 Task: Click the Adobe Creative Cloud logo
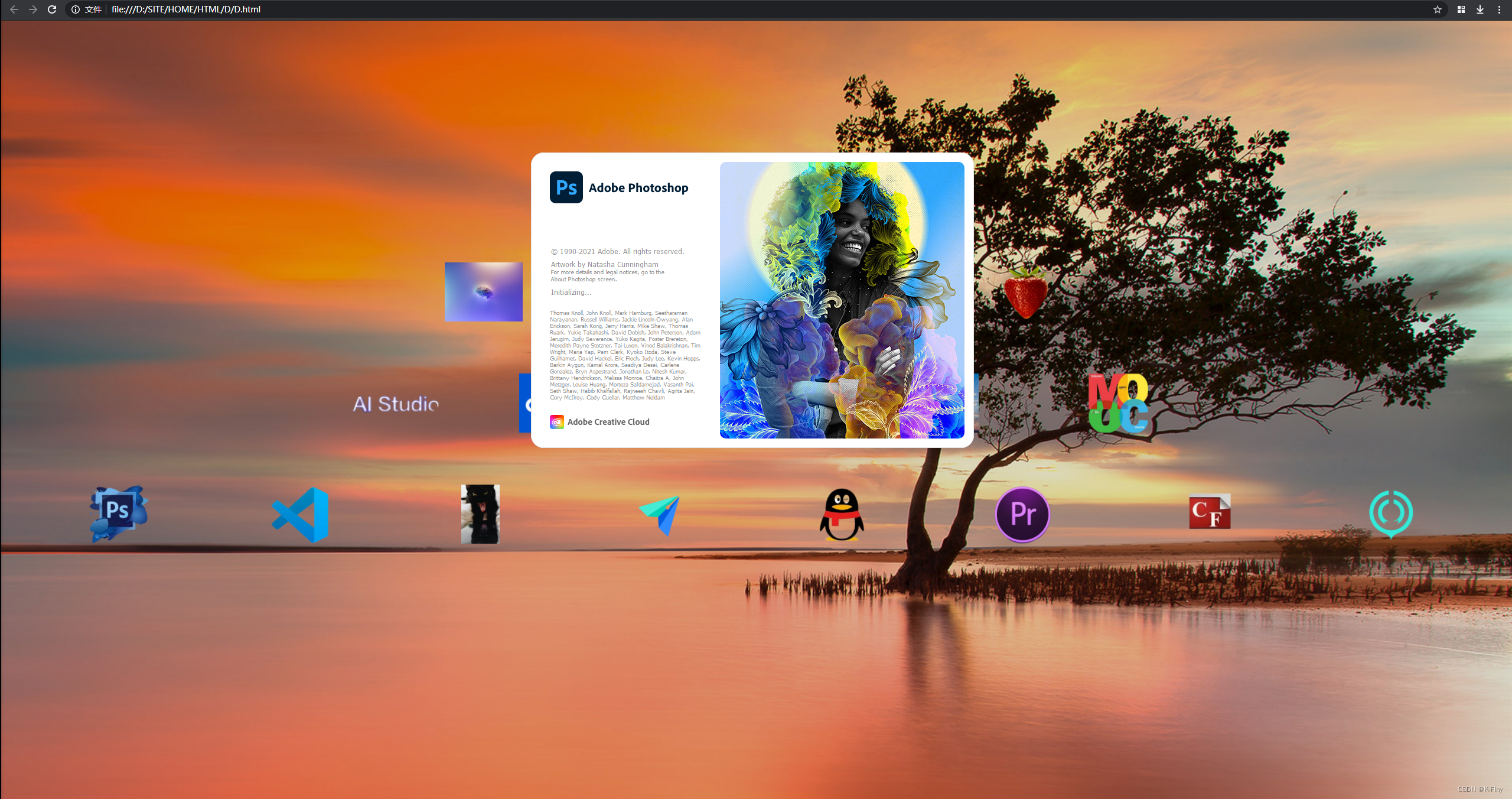(x=557, y=422)
